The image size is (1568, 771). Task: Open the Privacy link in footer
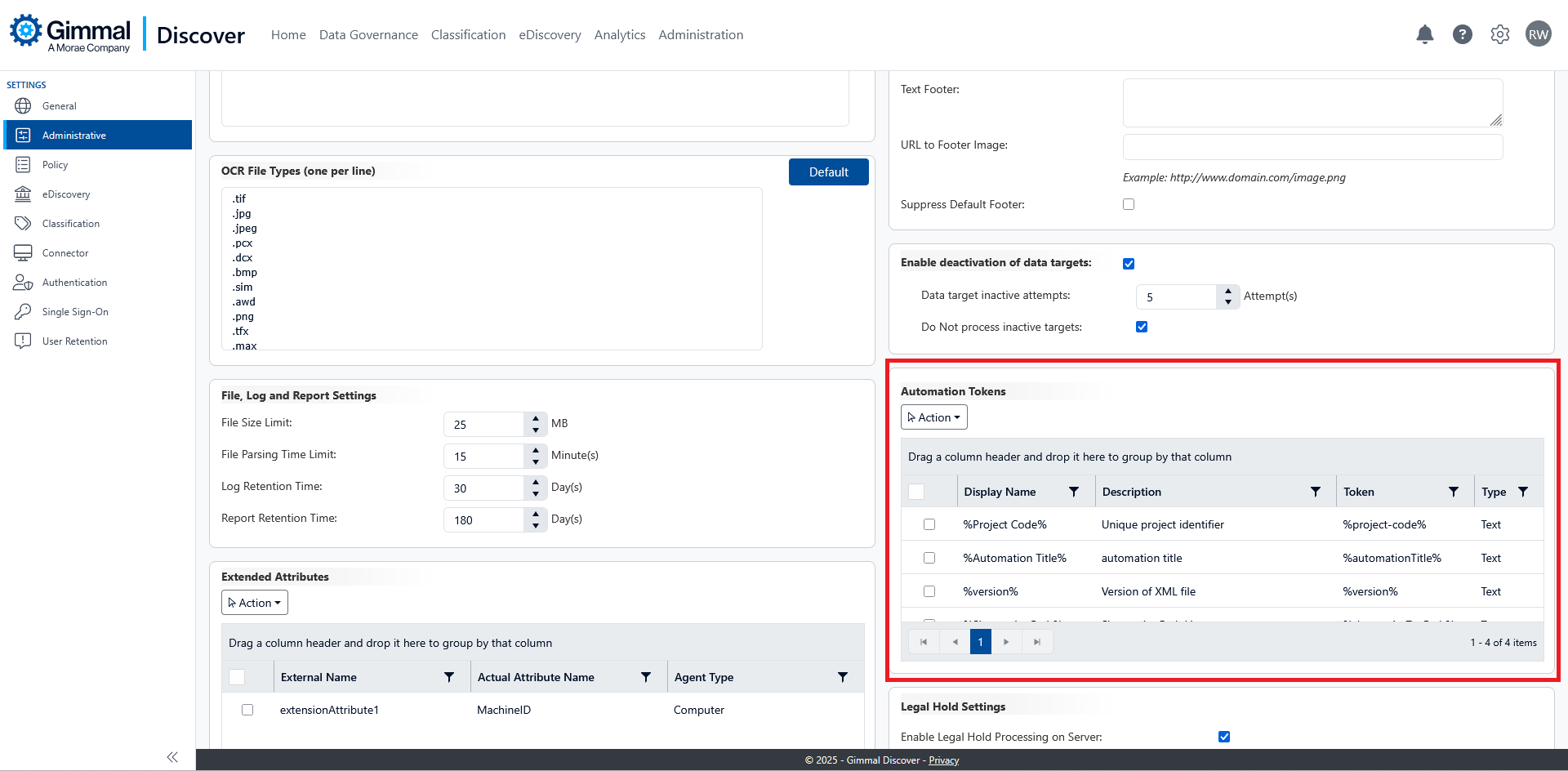943,760
